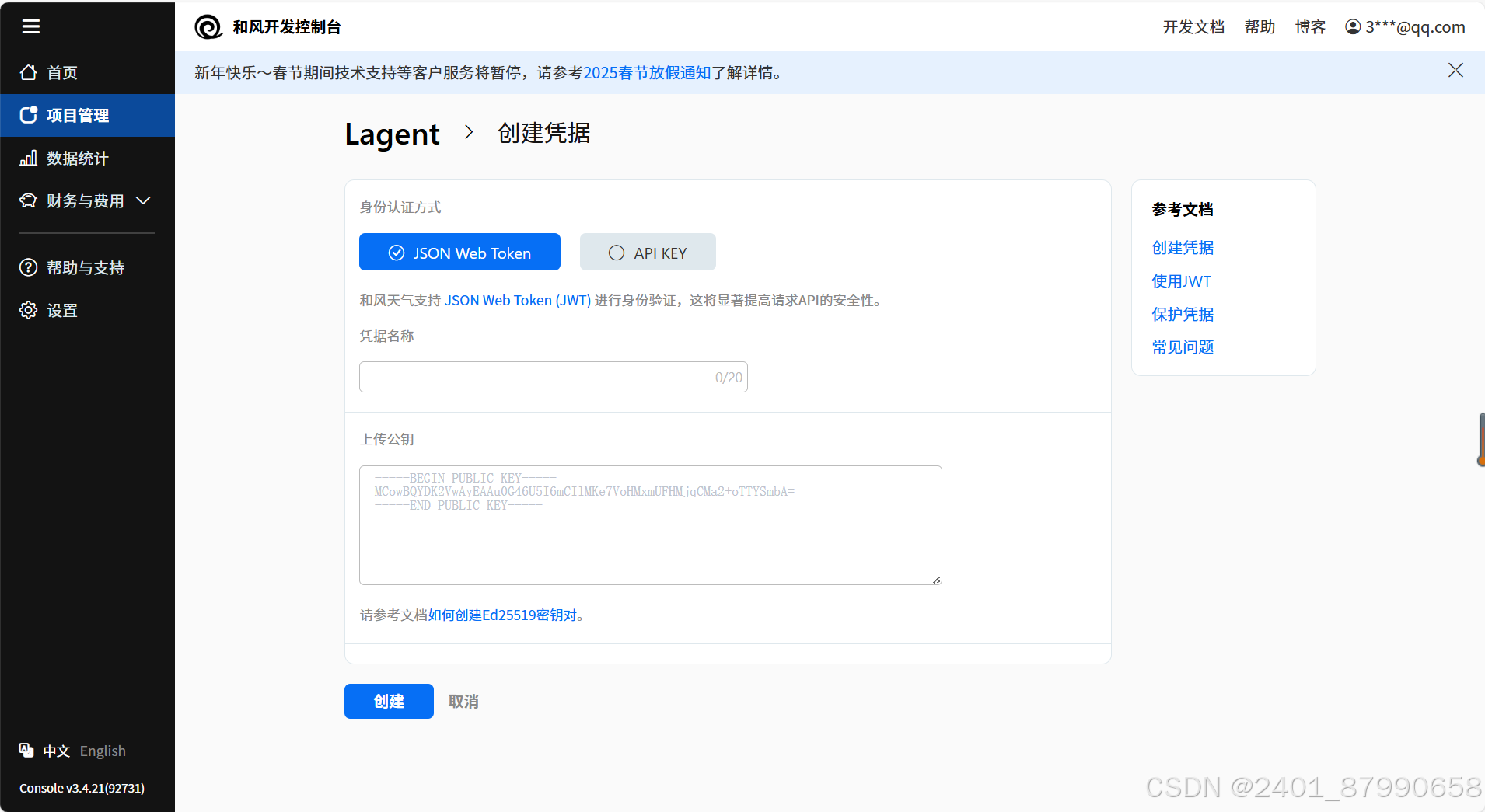Open 常见问题 reference document
Image resolution: width=1485 pixels, height=812 pixels.
click(1183, 347)
